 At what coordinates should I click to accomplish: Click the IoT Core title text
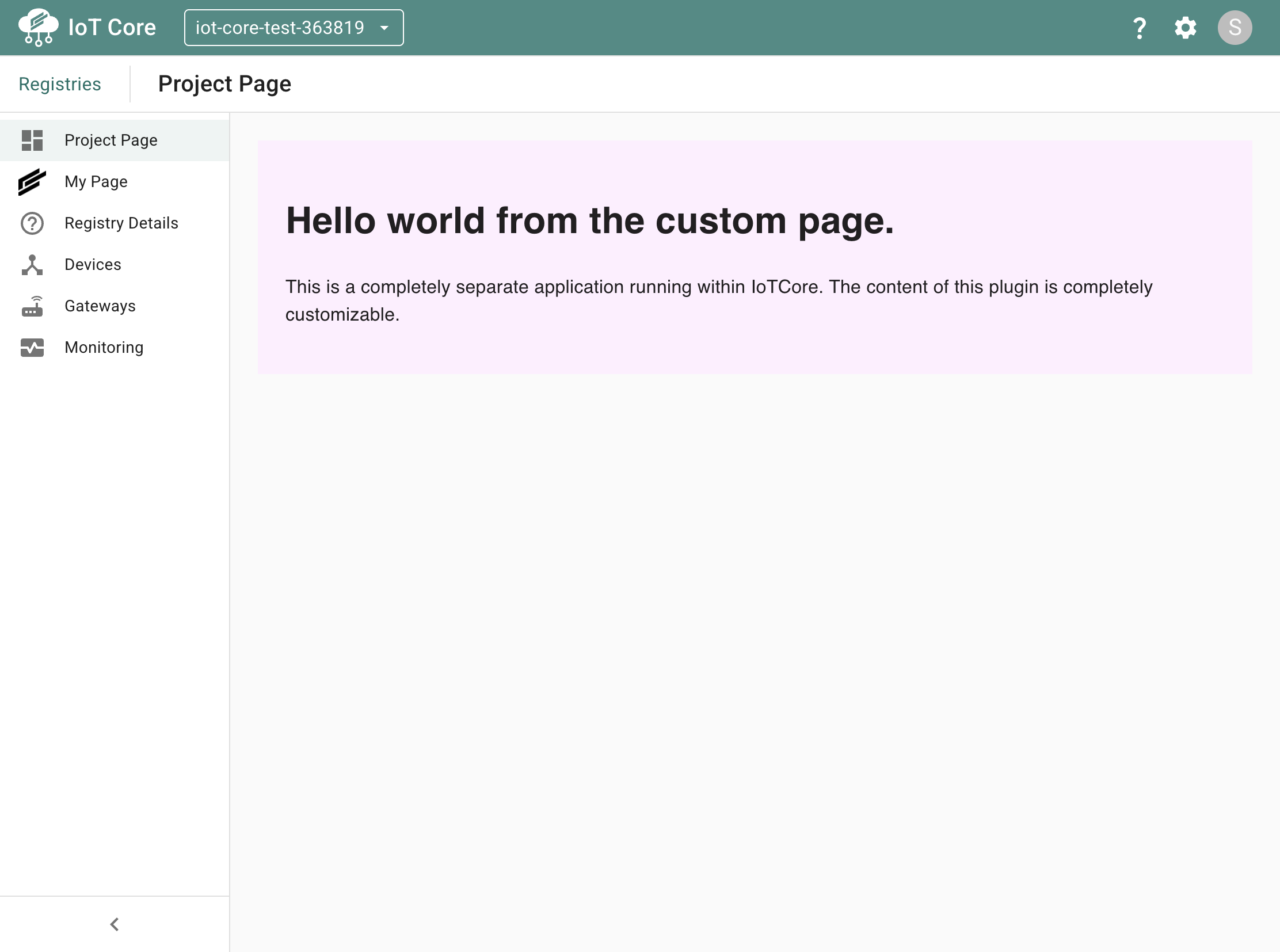pyautogui.click(x=112, y=28)
